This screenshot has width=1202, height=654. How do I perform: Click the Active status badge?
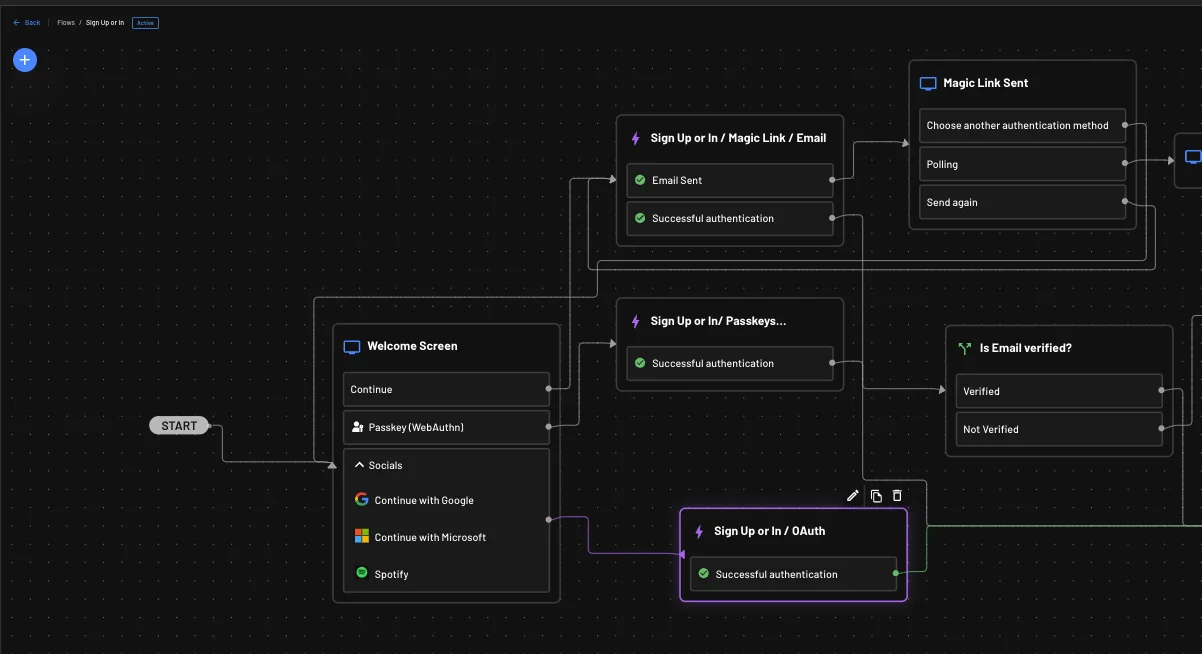(145, 22)
